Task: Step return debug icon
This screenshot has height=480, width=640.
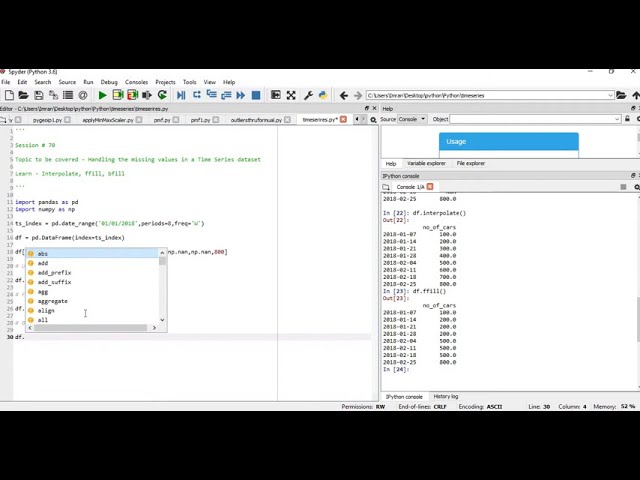Action: tap(226, 95)
